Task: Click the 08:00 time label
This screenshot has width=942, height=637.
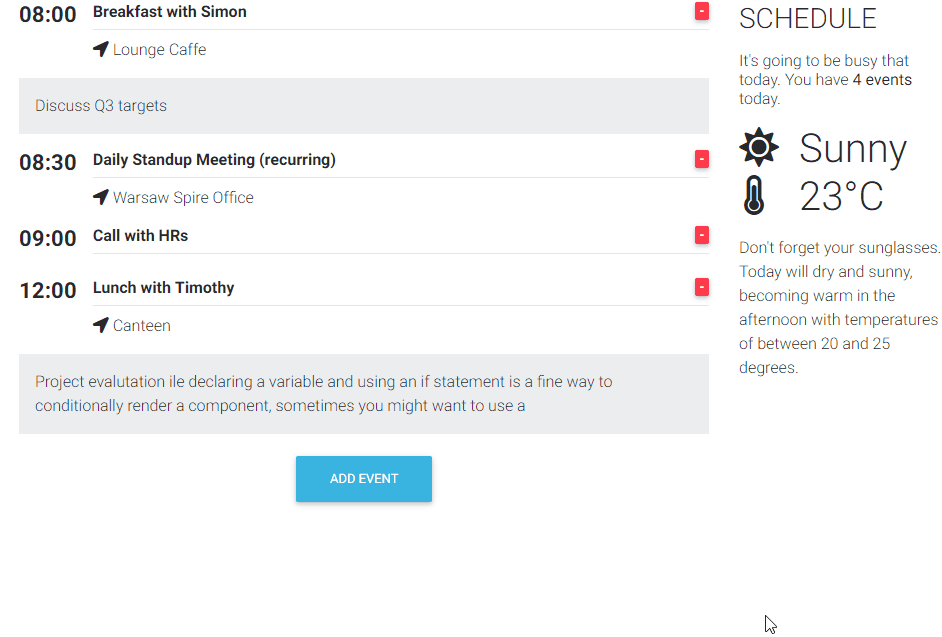Action: coord(48,14)
